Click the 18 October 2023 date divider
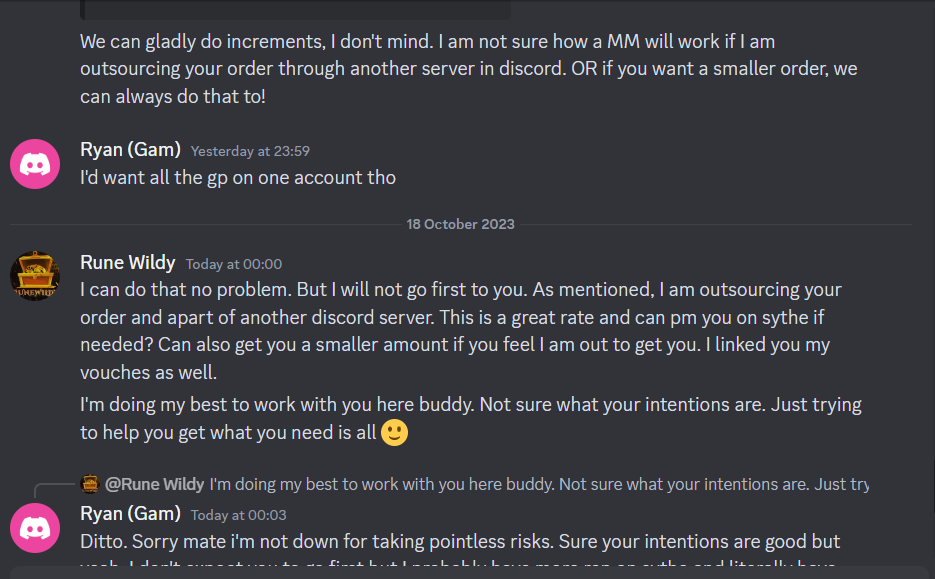 (x=460, y=224)
